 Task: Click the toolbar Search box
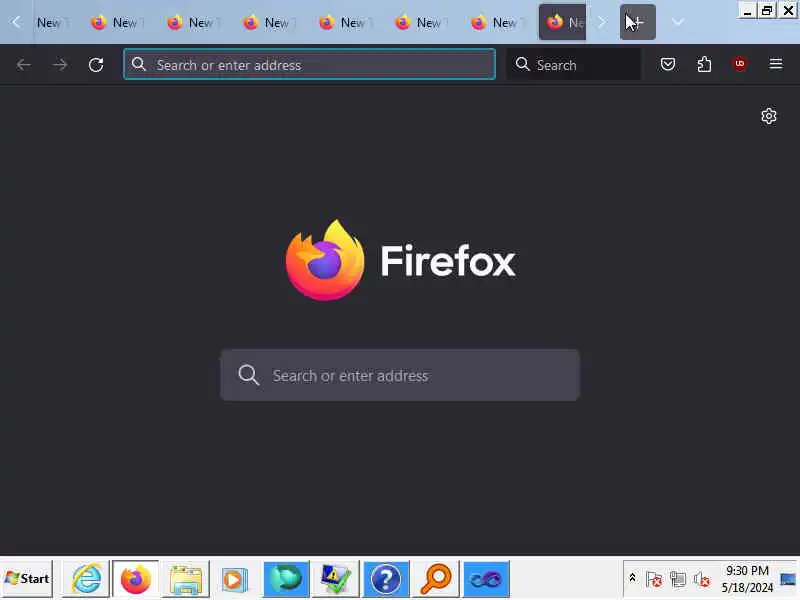click(x=574, y=64)
